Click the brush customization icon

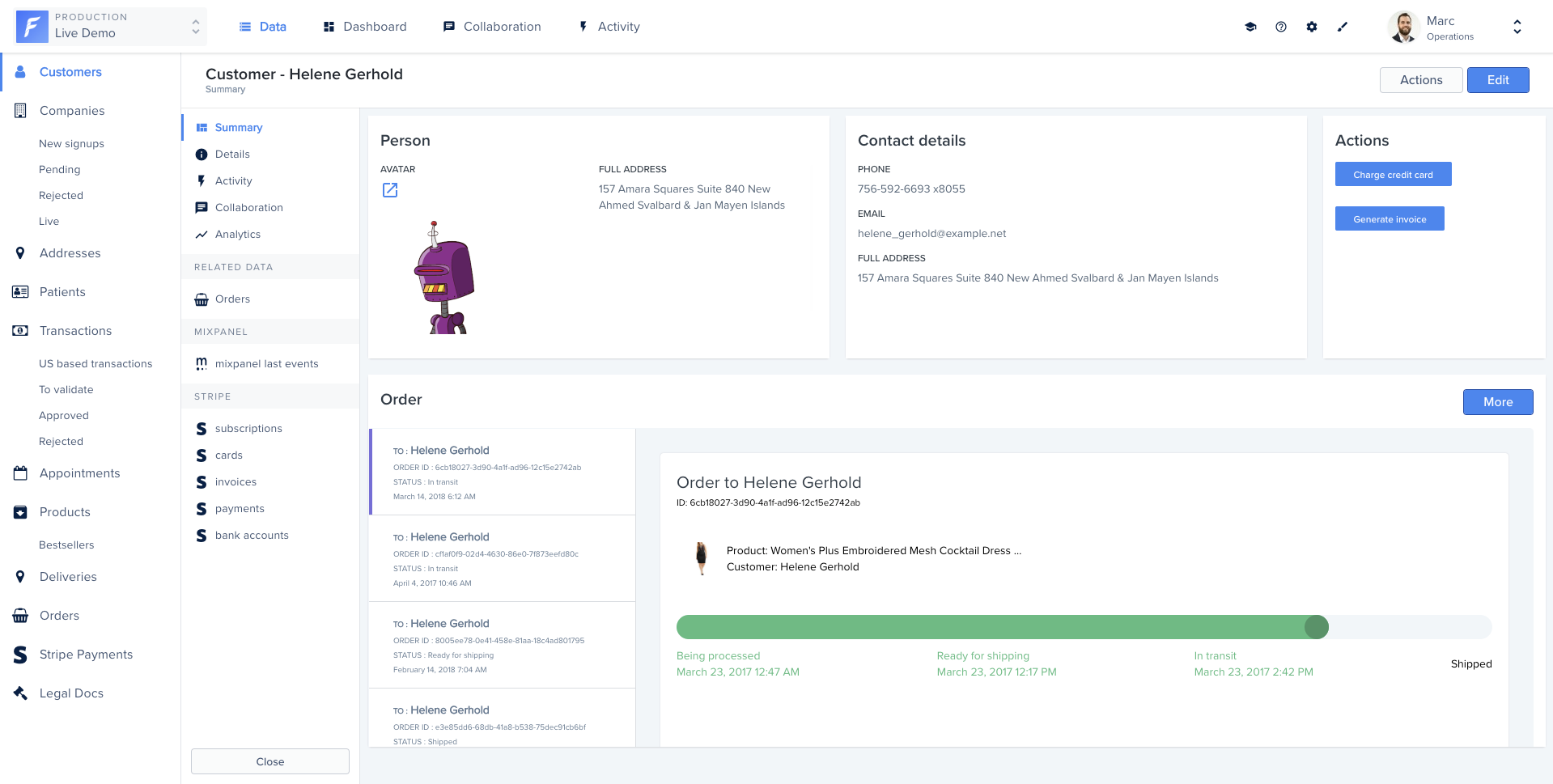[1343, 27]
